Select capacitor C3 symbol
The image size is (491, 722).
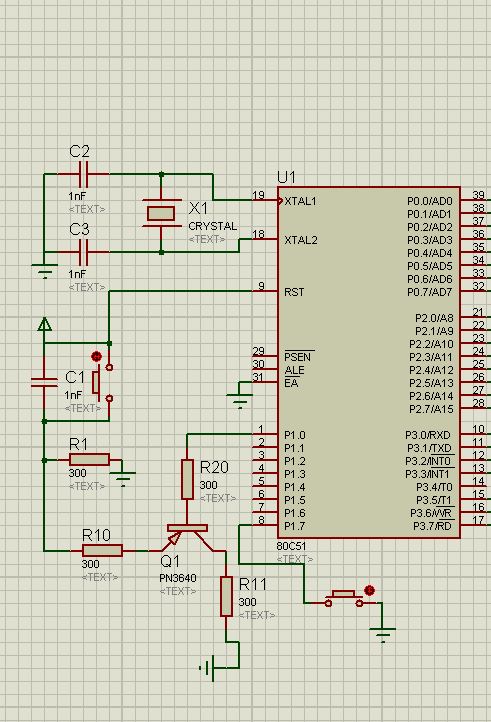pos(83,252)
